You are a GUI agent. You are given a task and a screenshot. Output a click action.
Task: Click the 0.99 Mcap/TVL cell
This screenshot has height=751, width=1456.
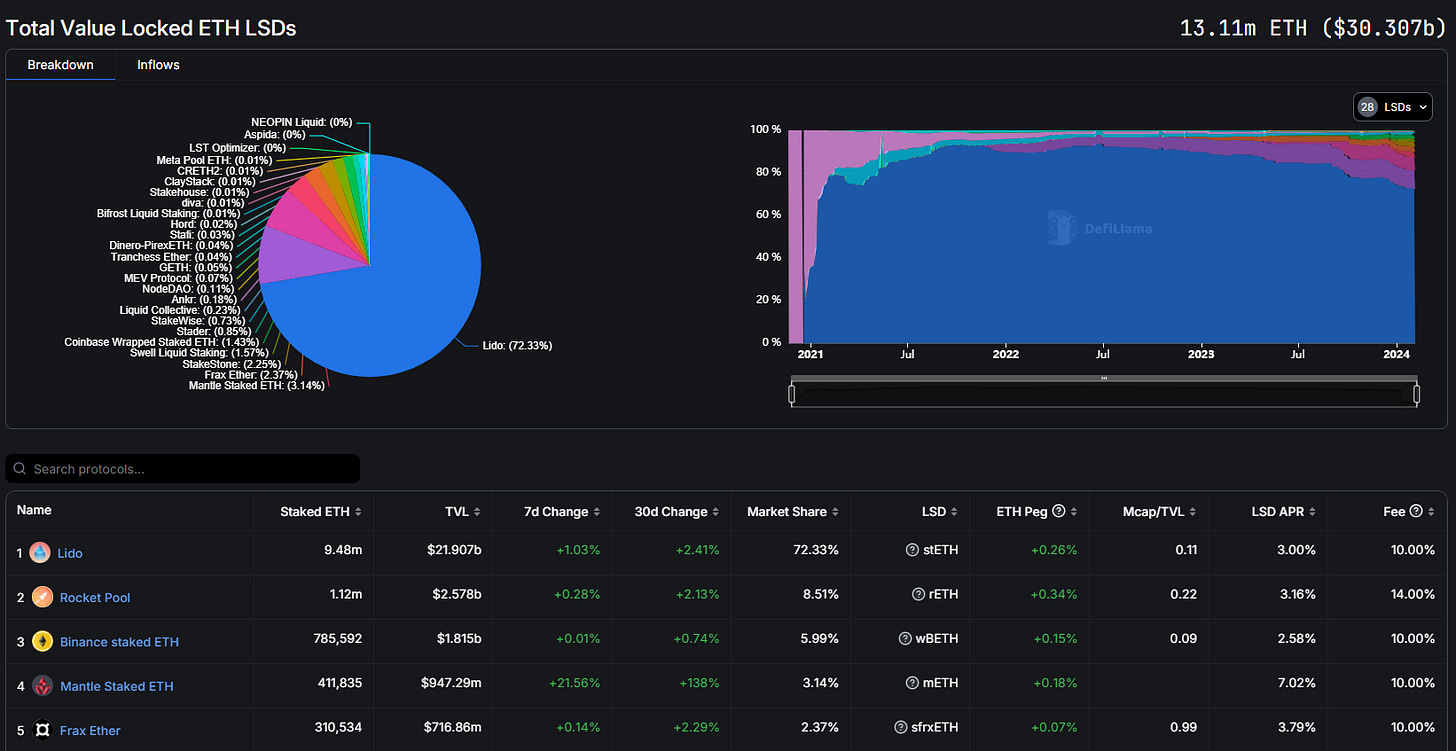(x=1184, y=729)
